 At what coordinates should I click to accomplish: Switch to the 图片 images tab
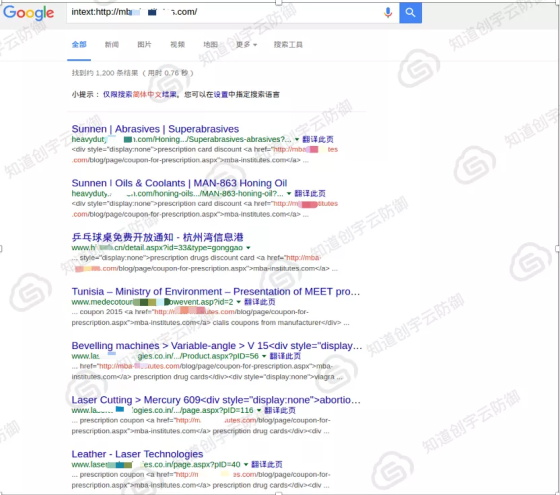coord(144,45)
